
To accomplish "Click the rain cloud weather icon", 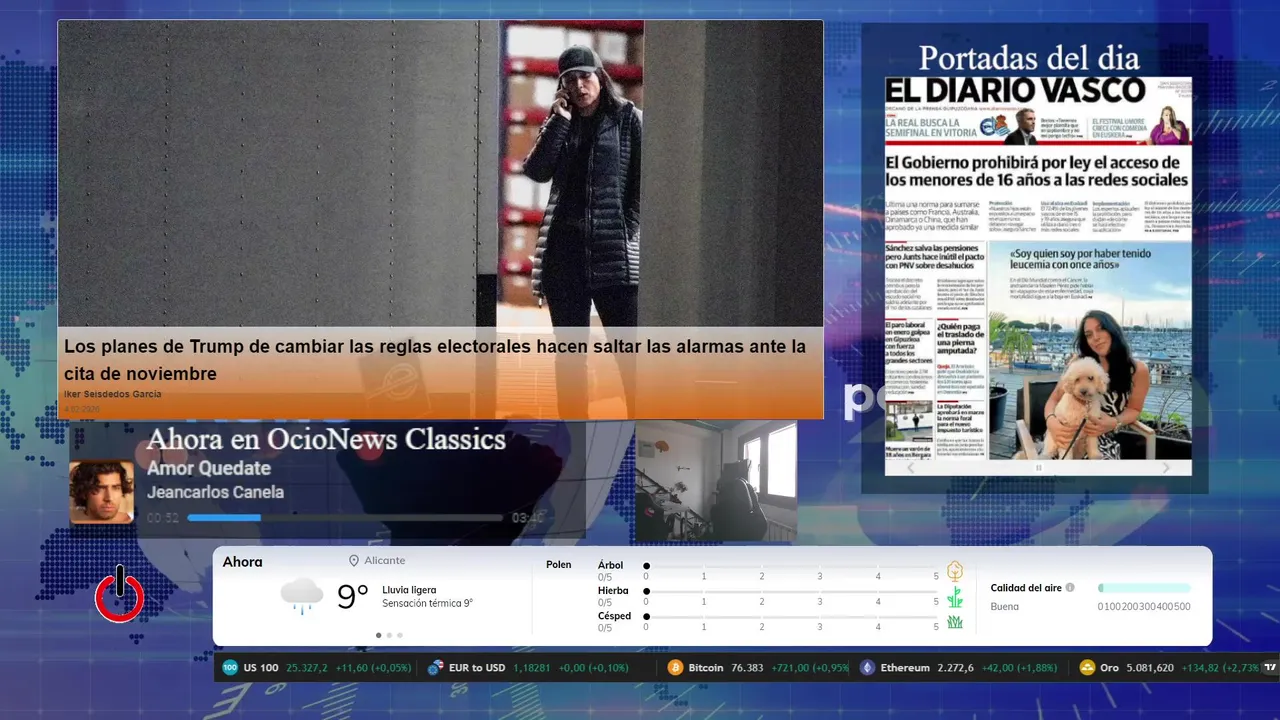I will (x=302, y=597).
